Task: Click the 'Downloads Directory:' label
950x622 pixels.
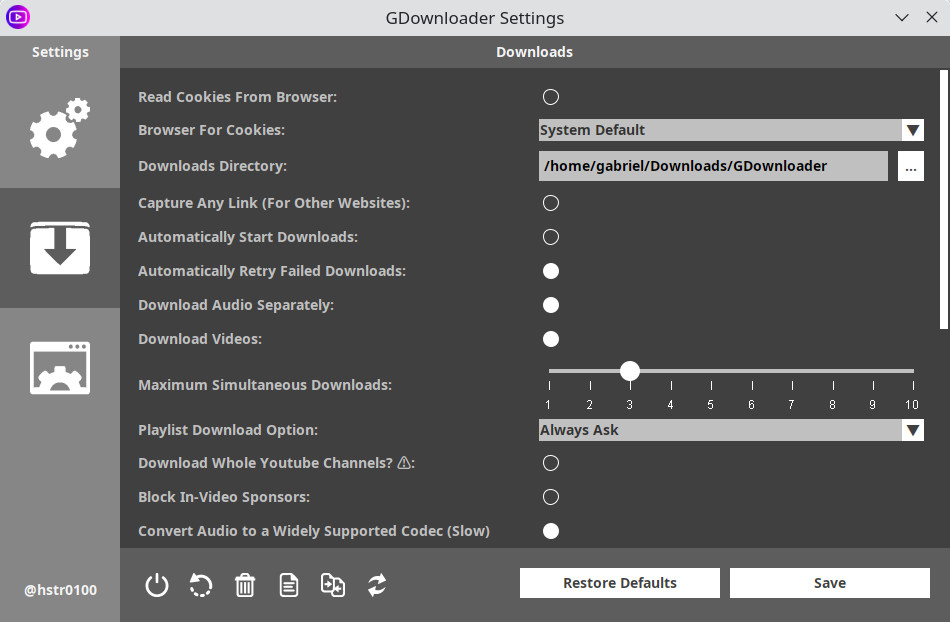Action: (213, 166)
